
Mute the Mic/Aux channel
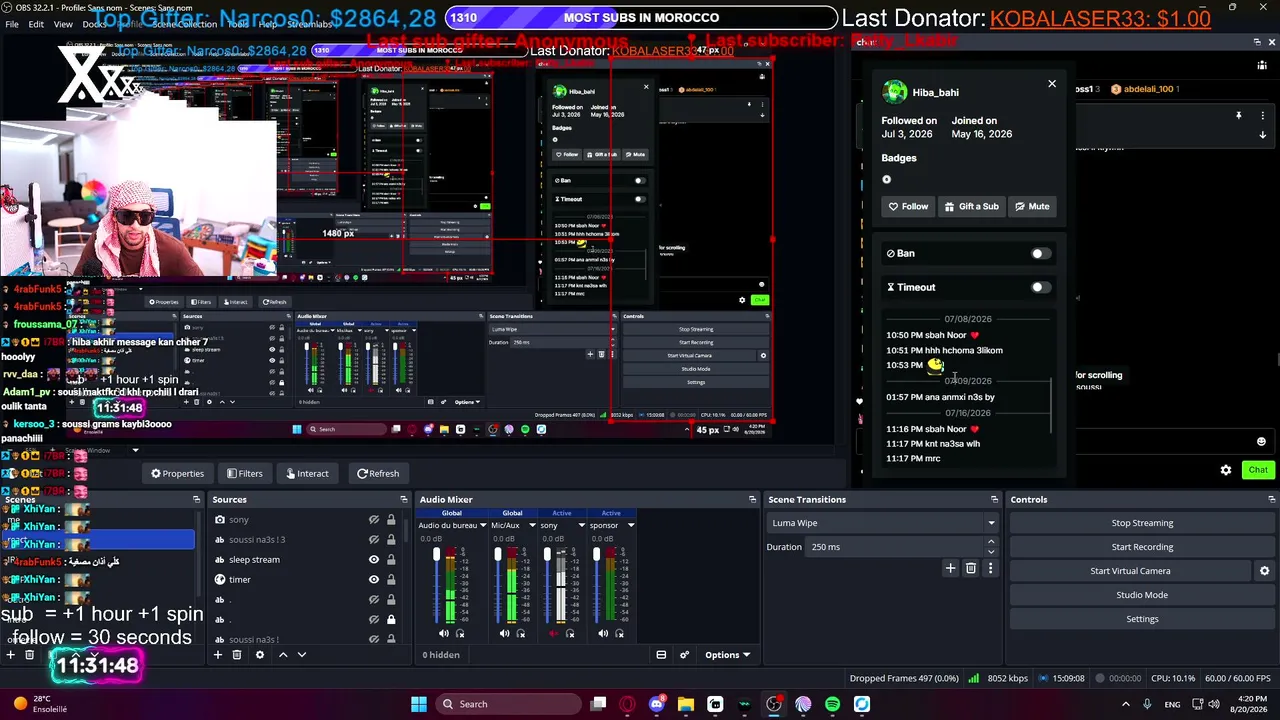click(504, 633)
